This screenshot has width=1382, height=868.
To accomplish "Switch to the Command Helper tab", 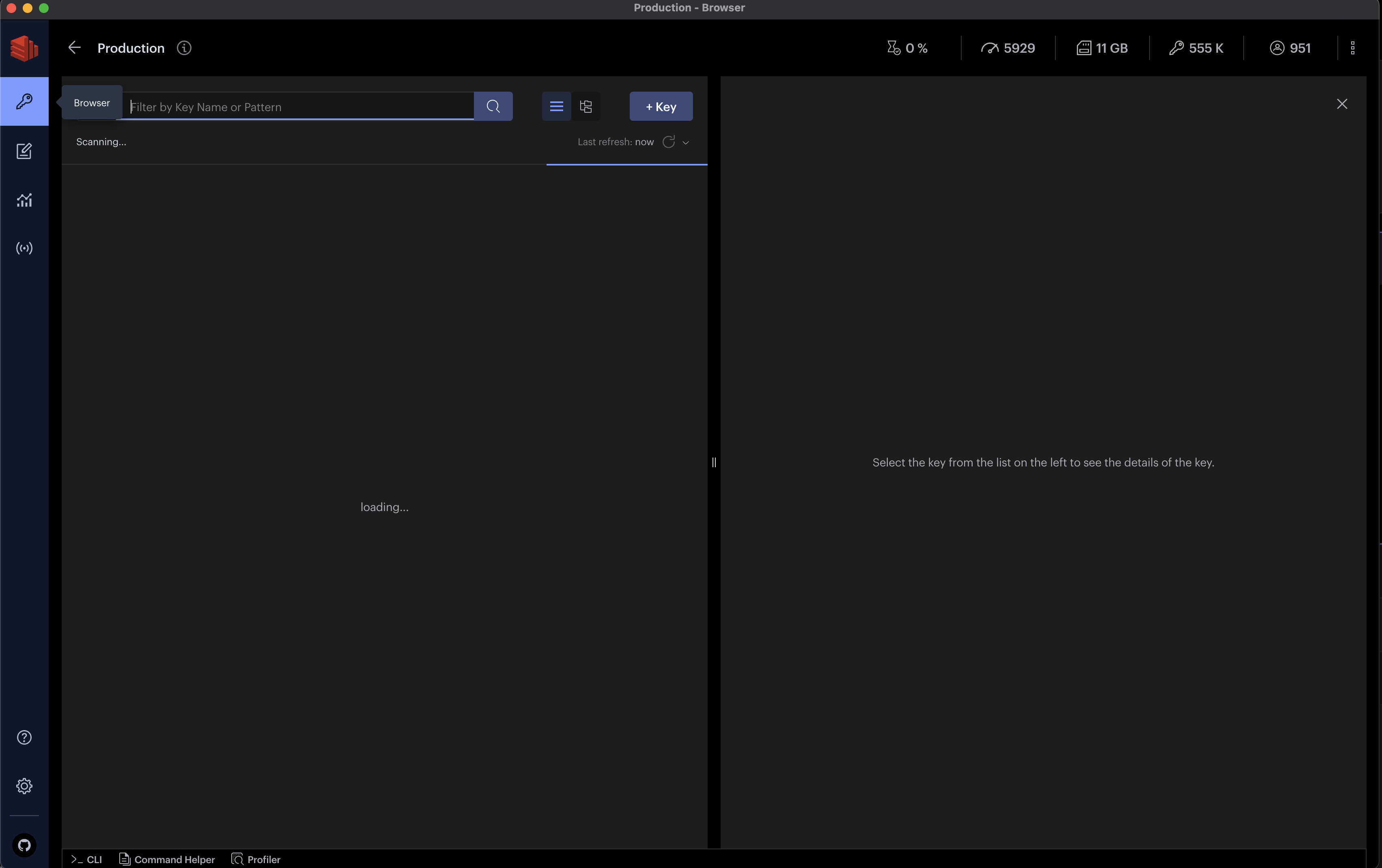I will tap(166, 859).
